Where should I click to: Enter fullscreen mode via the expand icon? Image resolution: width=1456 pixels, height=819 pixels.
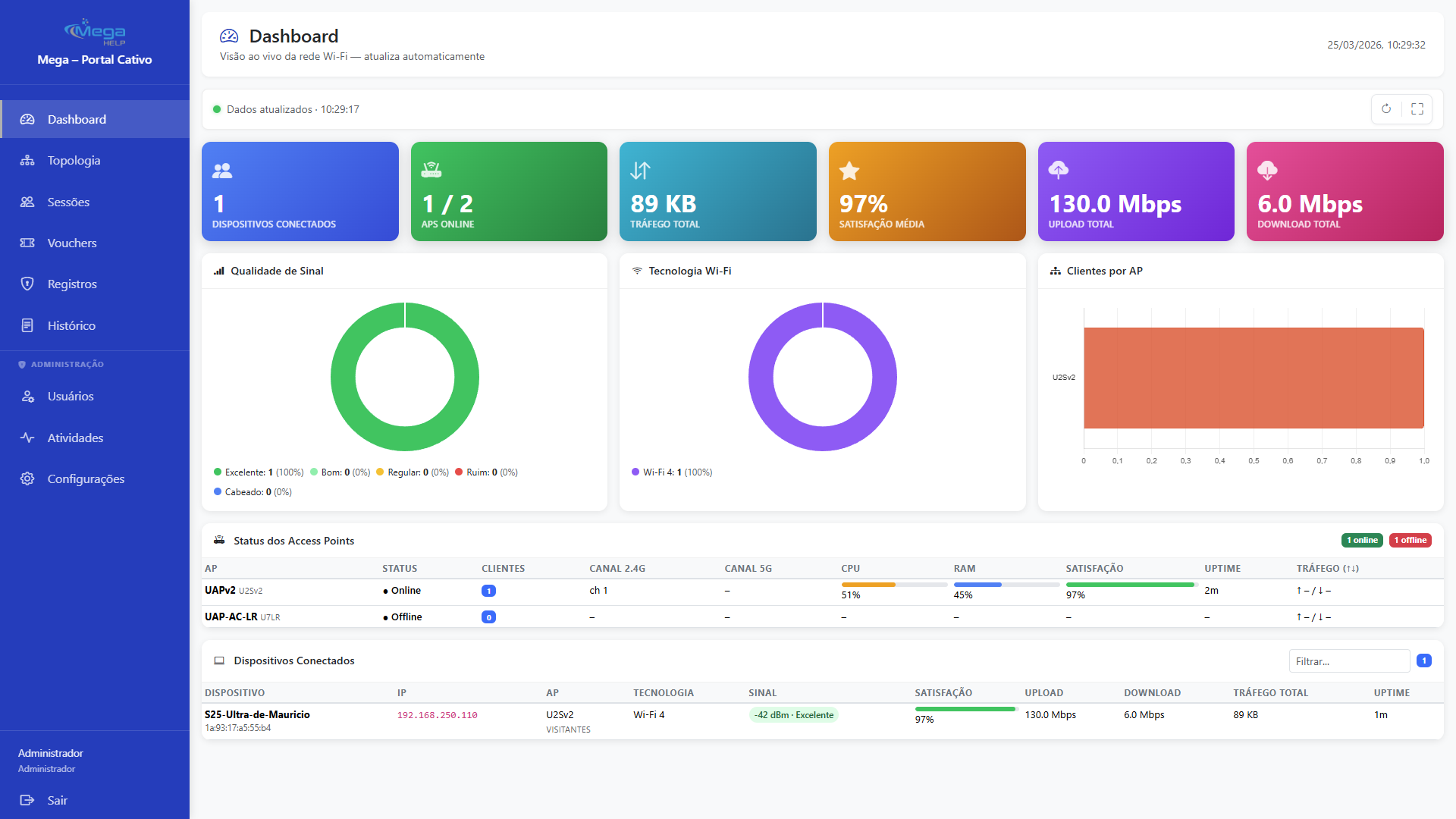pos(1417,108)
